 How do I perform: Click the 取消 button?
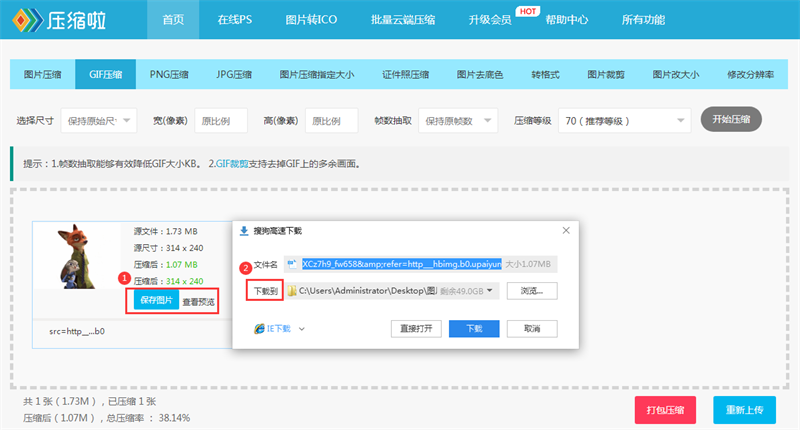pos(532,329)
